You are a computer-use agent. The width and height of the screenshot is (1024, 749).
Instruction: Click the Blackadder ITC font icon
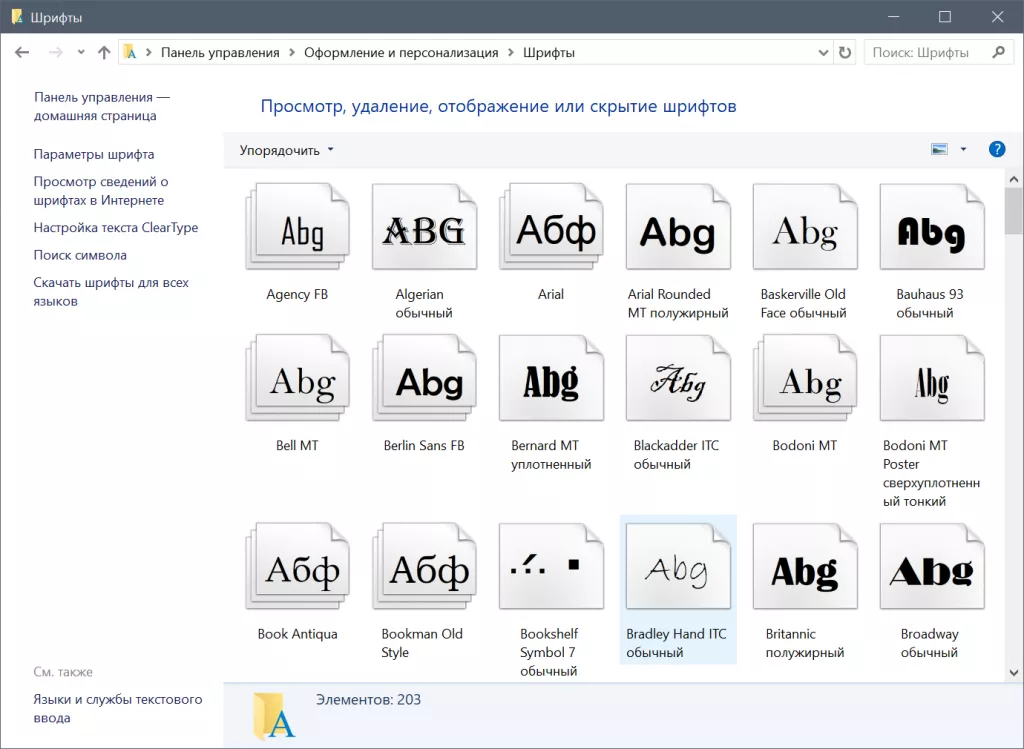tap(677, 382)
